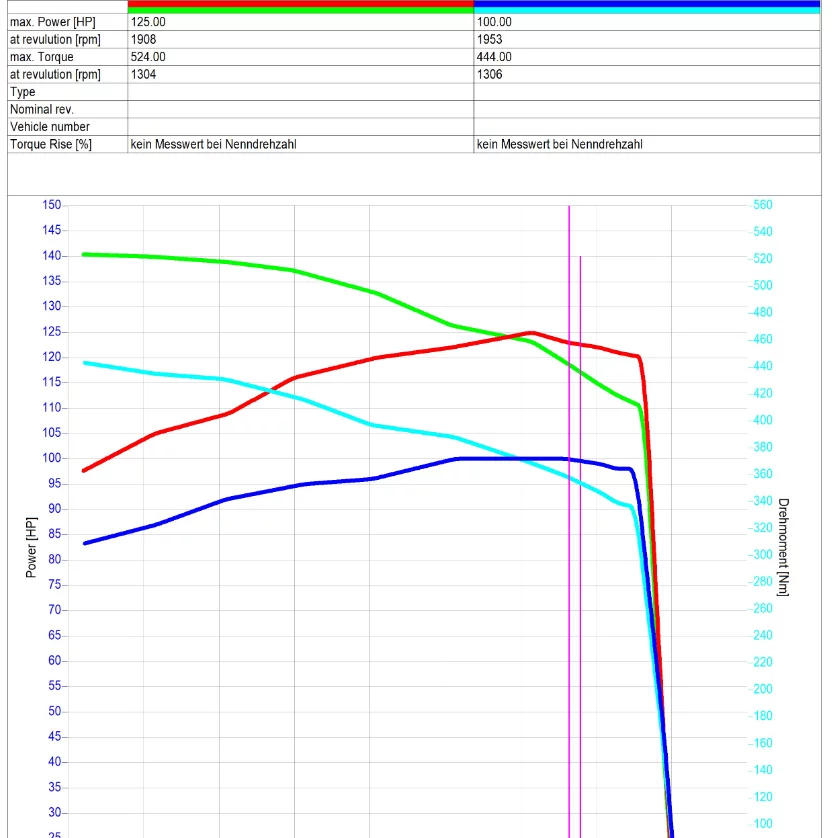Click the empty Vehicle number cell in second column

(x=646, y=127)
